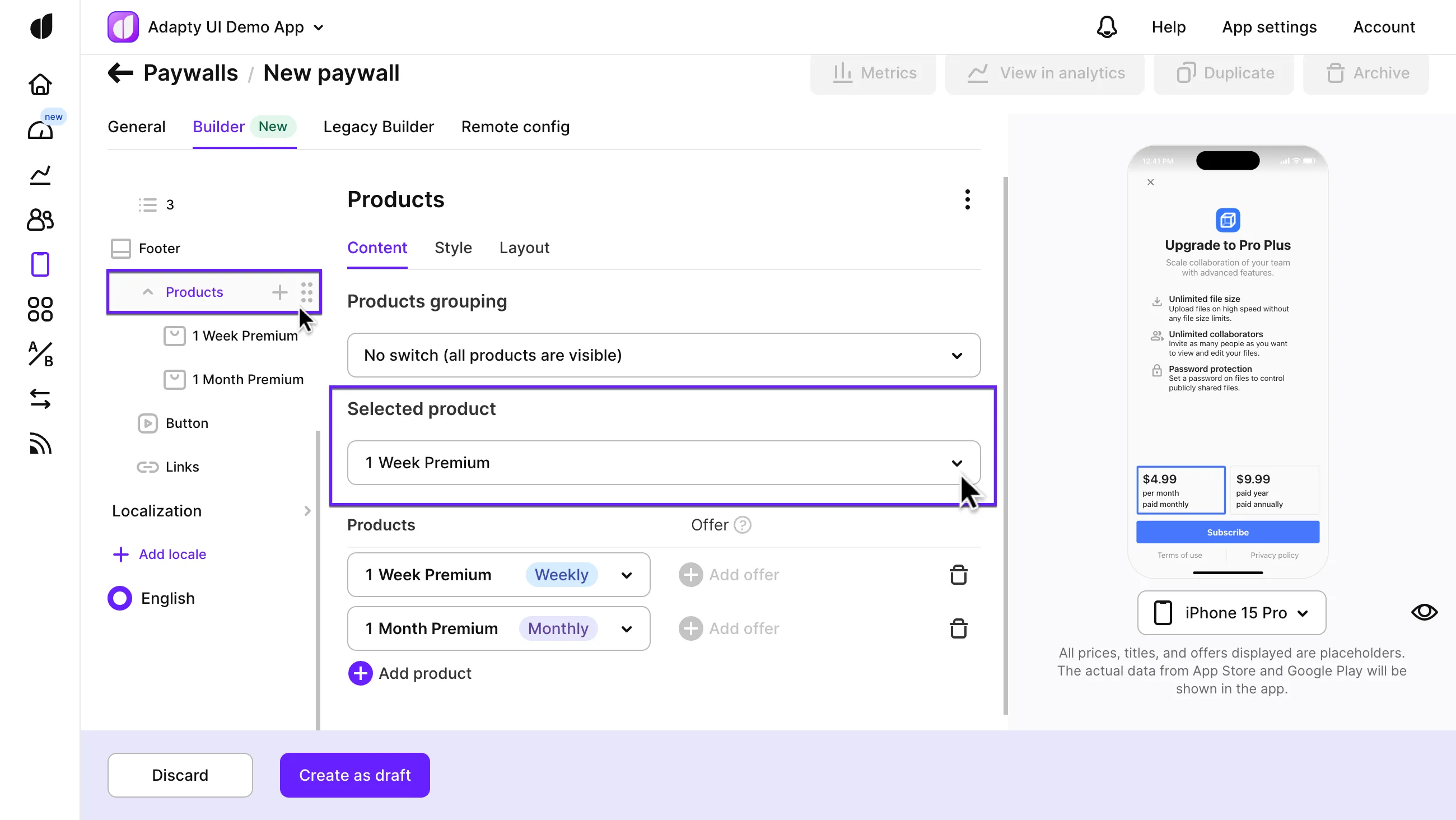Viewport: 1456px width, 820px height.
Task: Switch to the Remote config tab
Action: pos(515,127)
